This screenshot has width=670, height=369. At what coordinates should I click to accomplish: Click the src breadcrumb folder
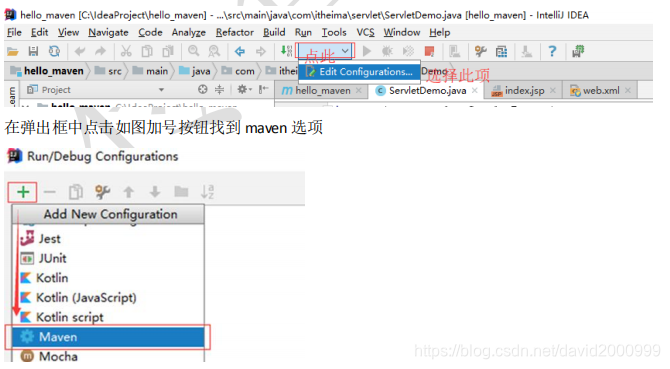coord(109,71)
